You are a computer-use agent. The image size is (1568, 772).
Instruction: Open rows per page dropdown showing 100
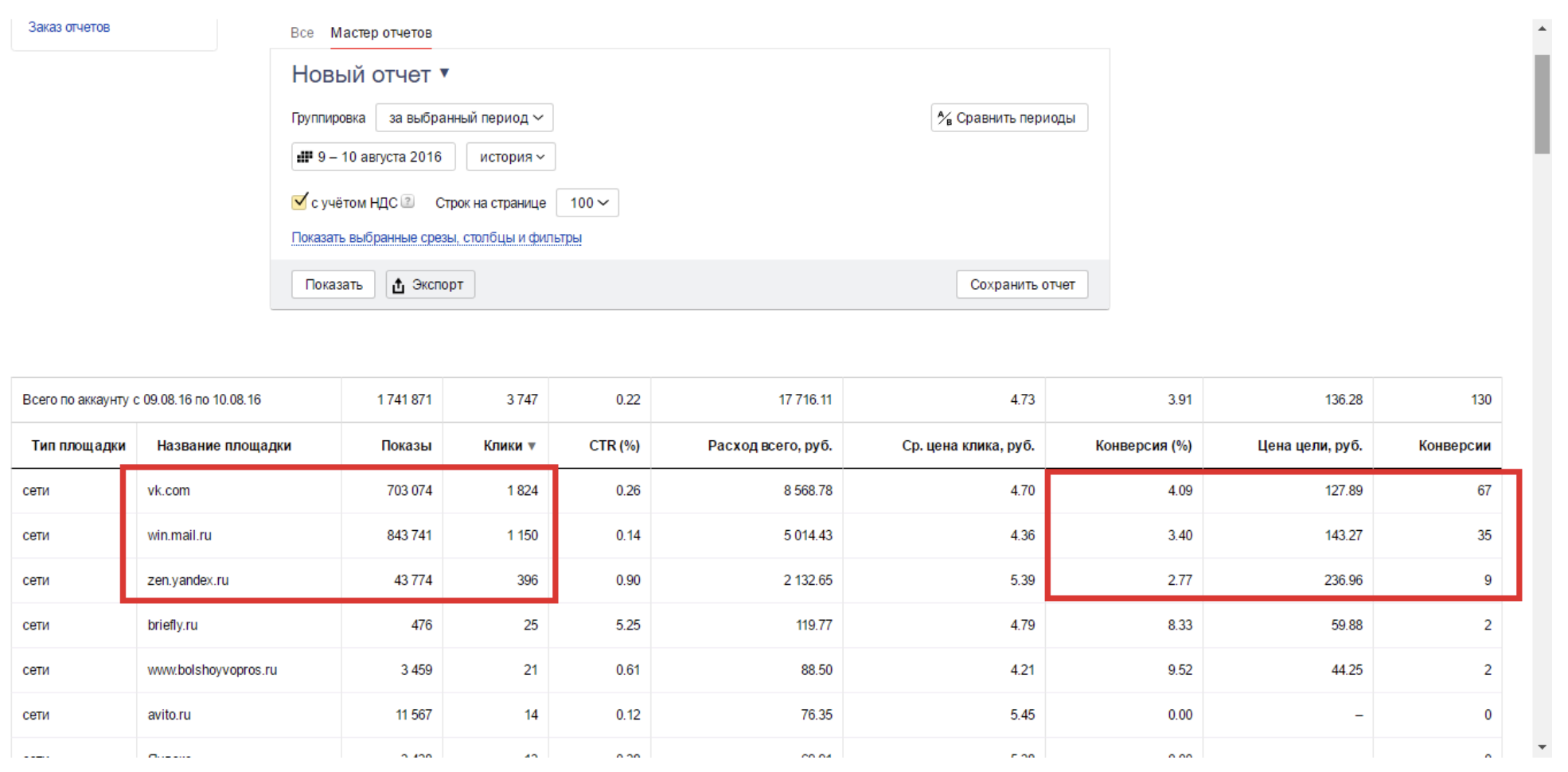(587, 203)
